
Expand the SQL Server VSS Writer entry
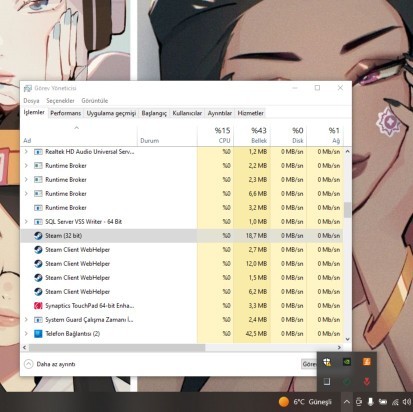click(x=26, y=222)
